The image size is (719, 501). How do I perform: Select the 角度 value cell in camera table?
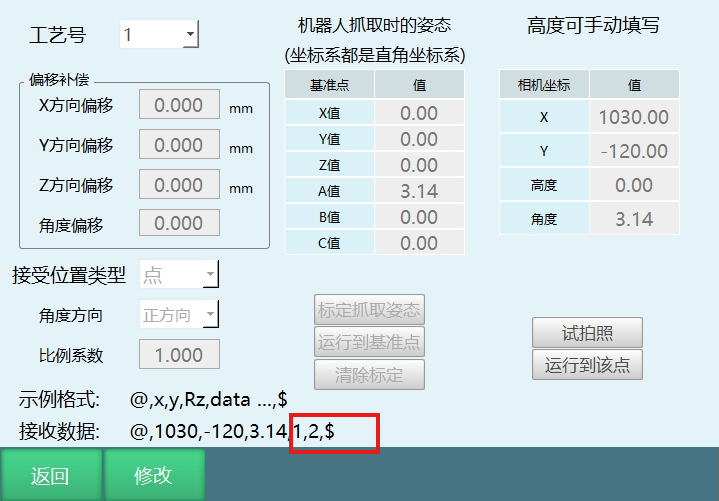click(633, 219)
